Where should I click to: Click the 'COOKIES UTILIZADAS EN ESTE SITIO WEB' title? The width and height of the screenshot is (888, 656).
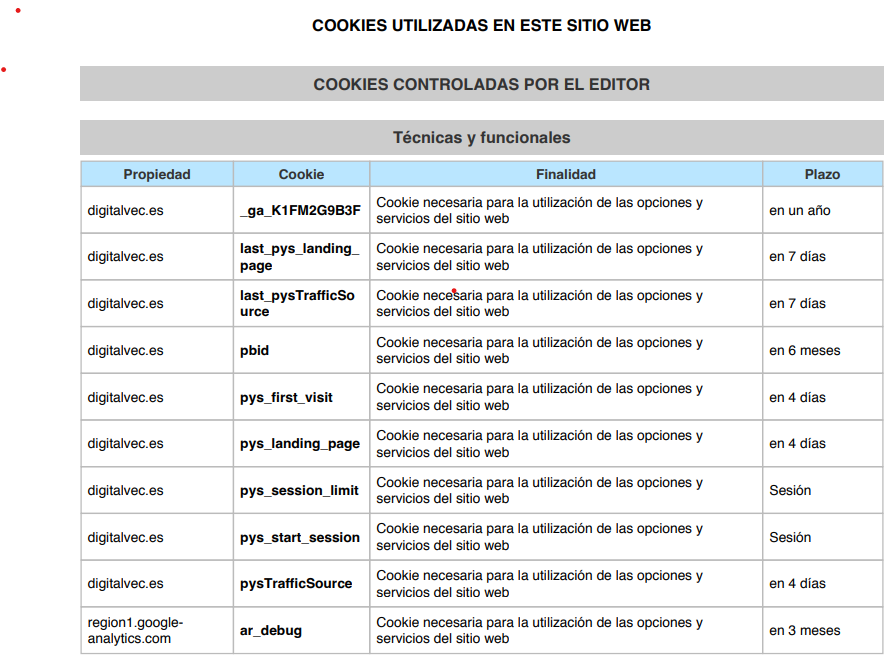pos(481,26)
